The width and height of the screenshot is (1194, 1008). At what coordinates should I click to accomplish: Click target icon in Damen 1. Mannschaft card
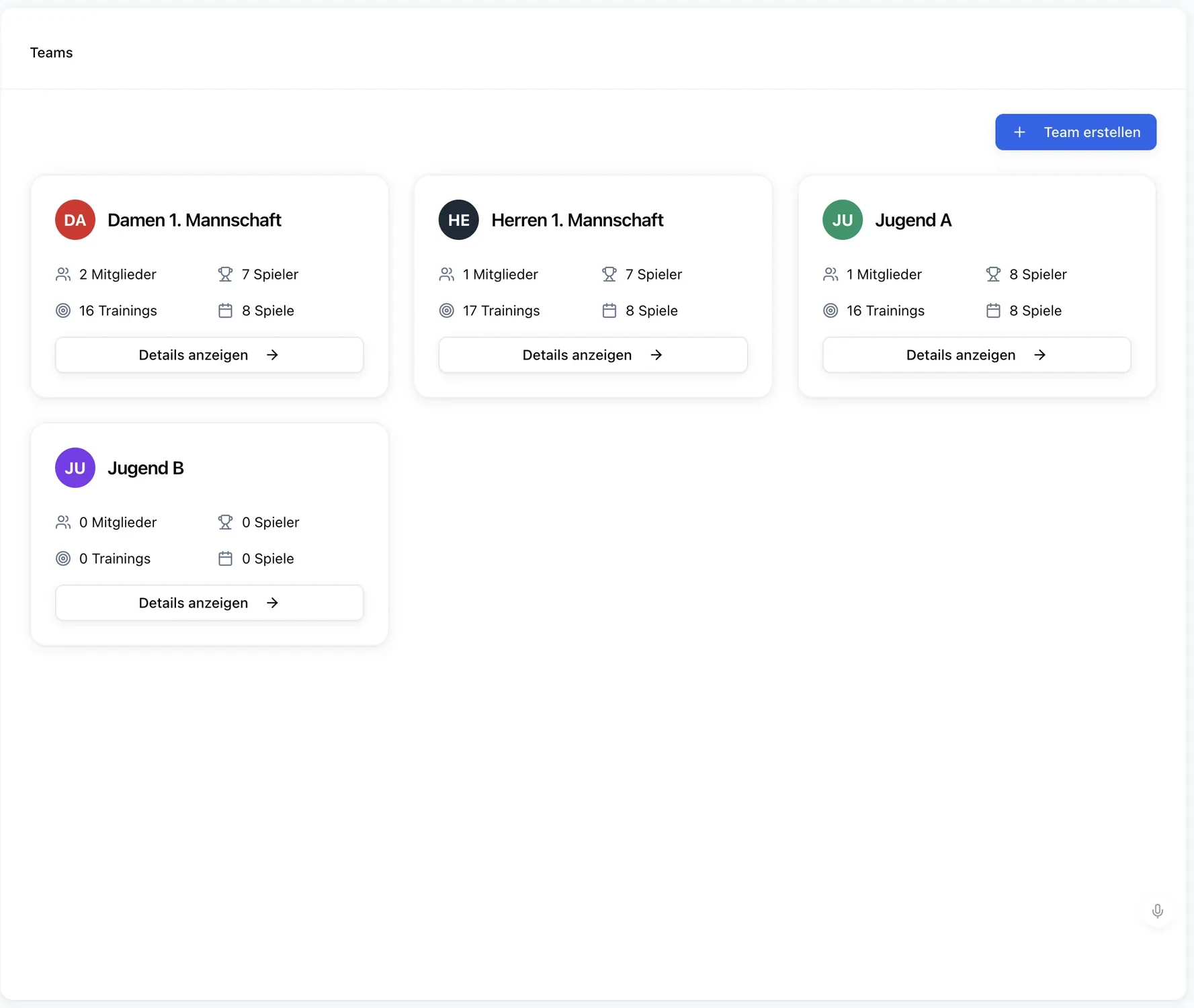(63, 310)
